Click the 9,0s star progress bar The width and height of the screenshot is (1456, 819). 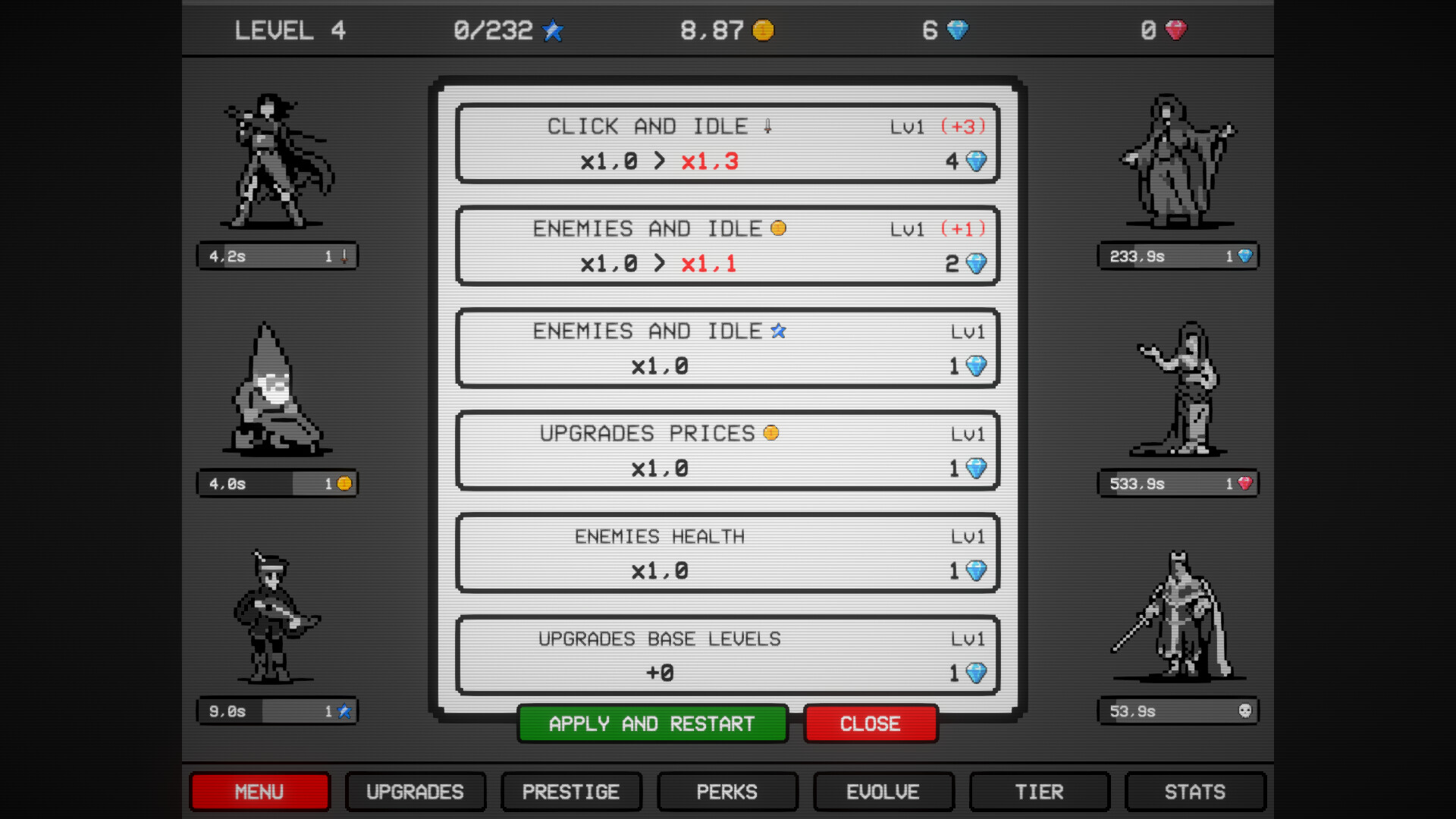pyautogui.click(x=278, y=711)
